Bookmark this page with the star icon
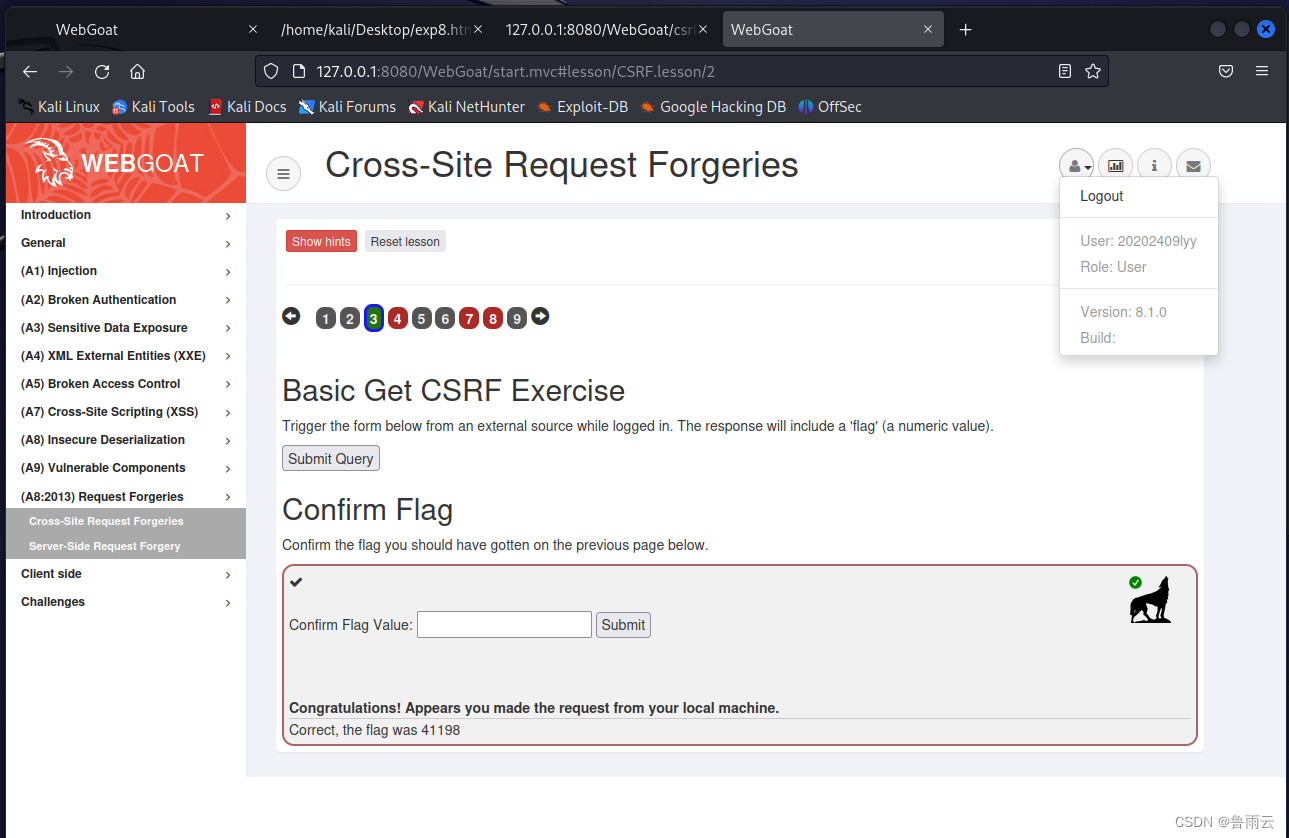The image size is (1289, 838). pos(1093,71)
